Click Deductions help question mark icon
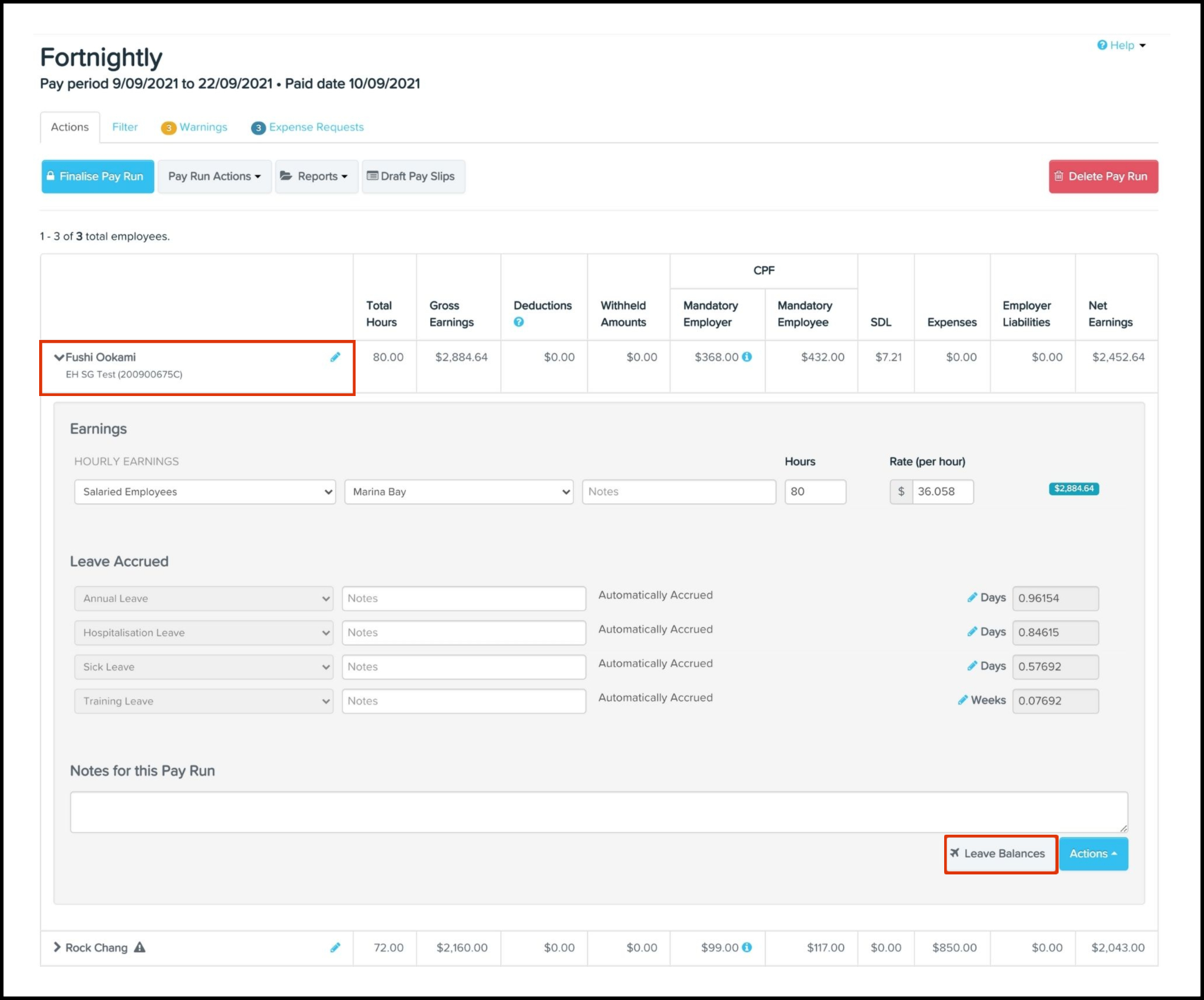Viewport: 1204px width, 1000px height. pyautogui.click(x=519, y=322)
